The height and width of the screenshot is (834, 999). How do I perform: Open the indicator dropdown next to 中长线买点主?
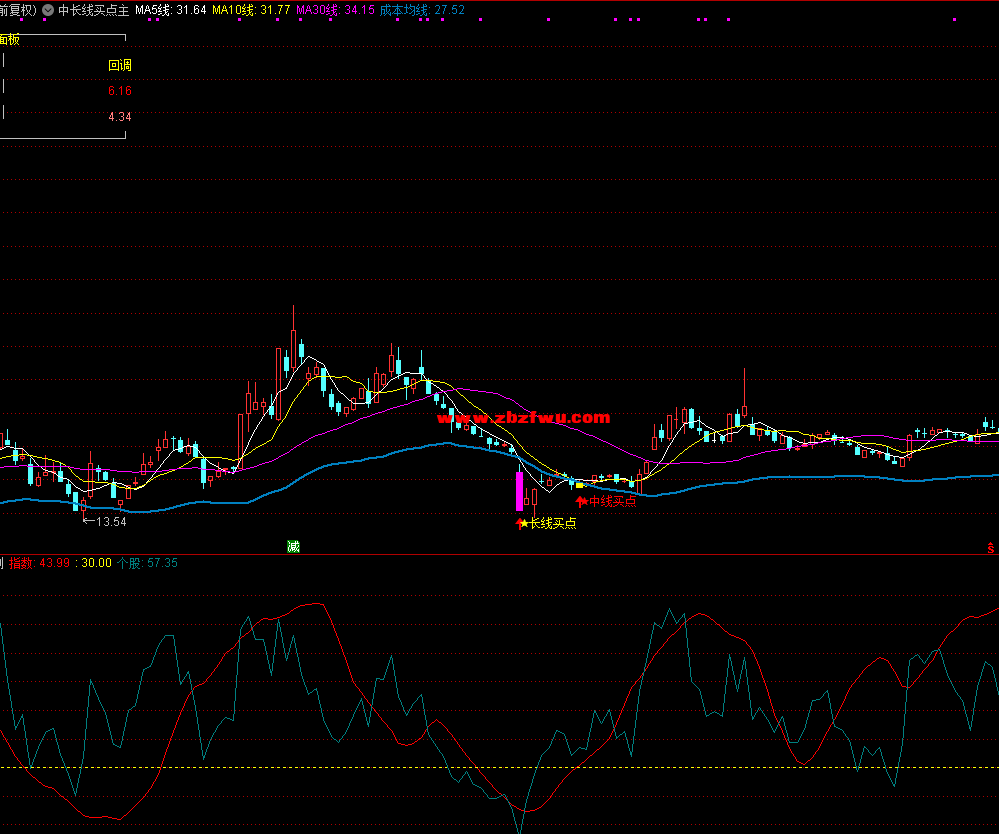[48, 10]
